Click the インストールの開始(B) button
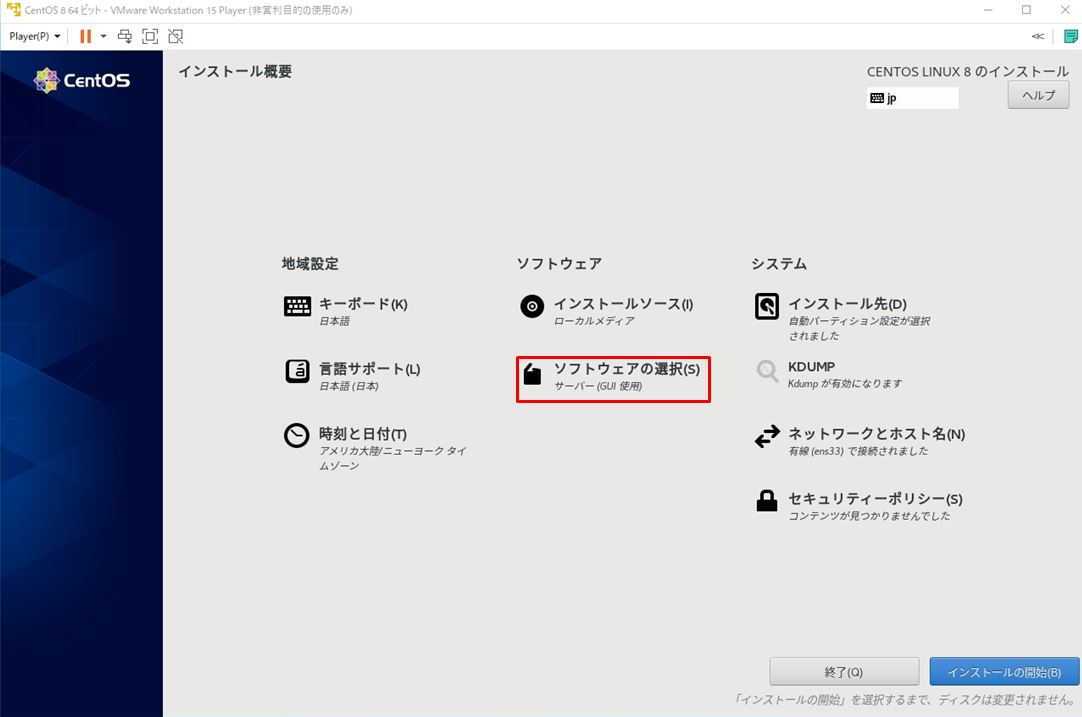The image size is (1082, 717). point(1004,671)
